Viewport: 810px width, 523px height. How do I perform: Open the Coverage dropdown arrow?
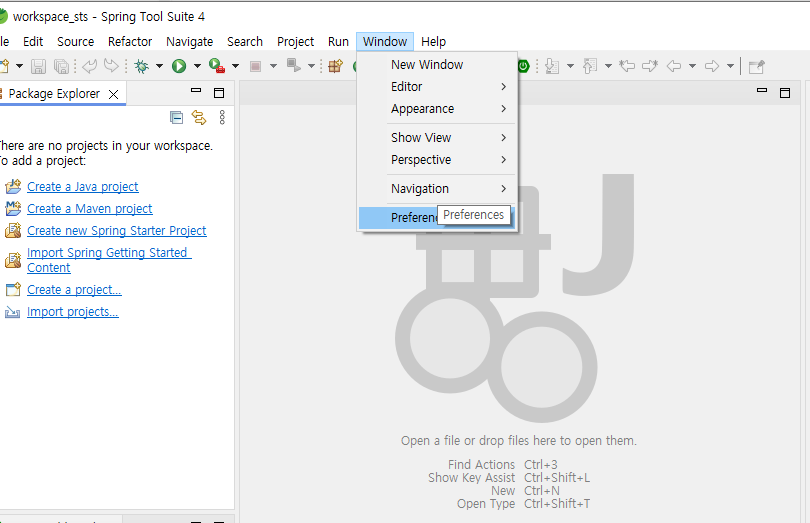(x=235, y=66)
